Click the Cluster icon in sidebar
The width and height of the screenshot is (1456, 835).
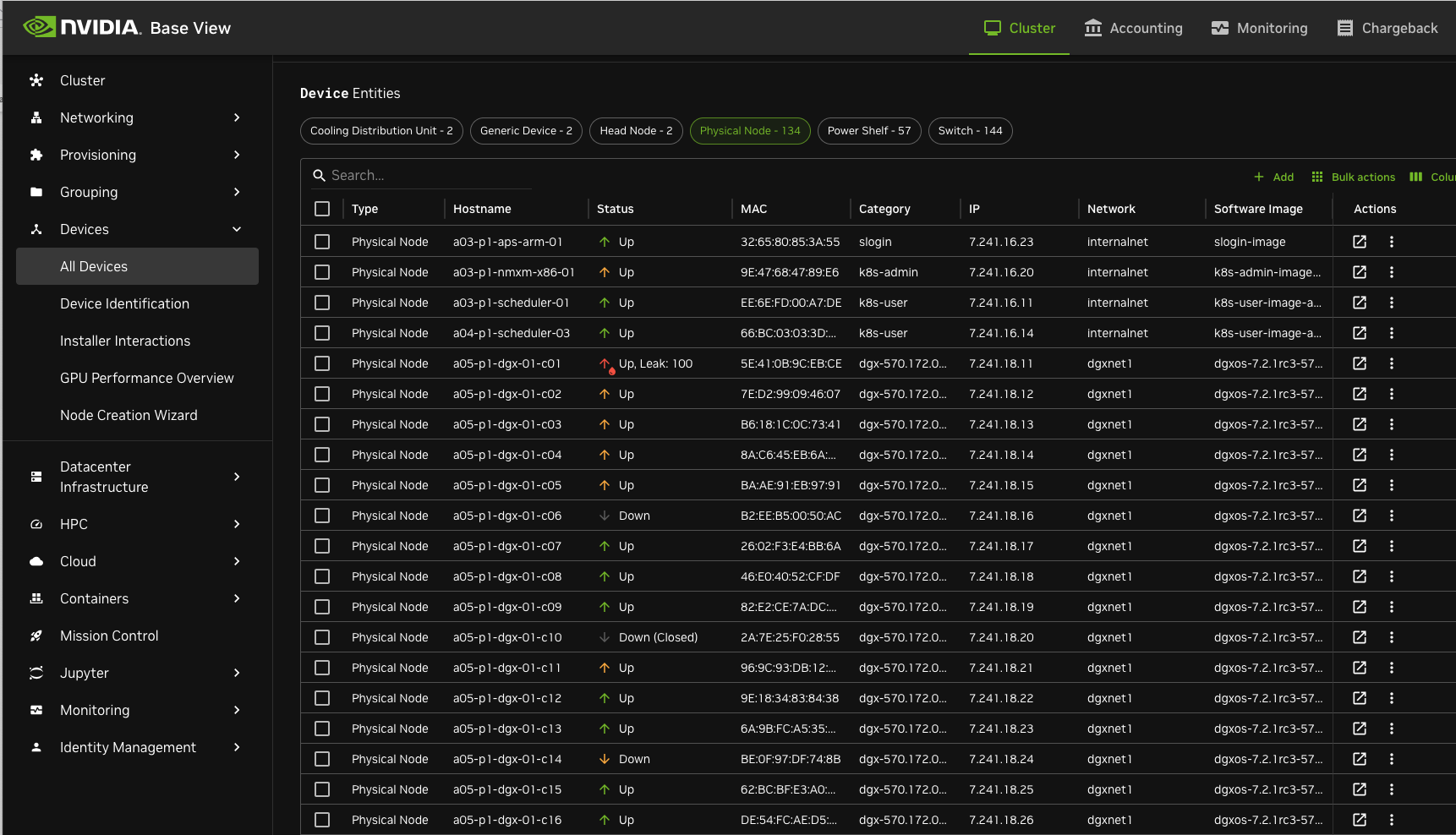pos(36,80)
